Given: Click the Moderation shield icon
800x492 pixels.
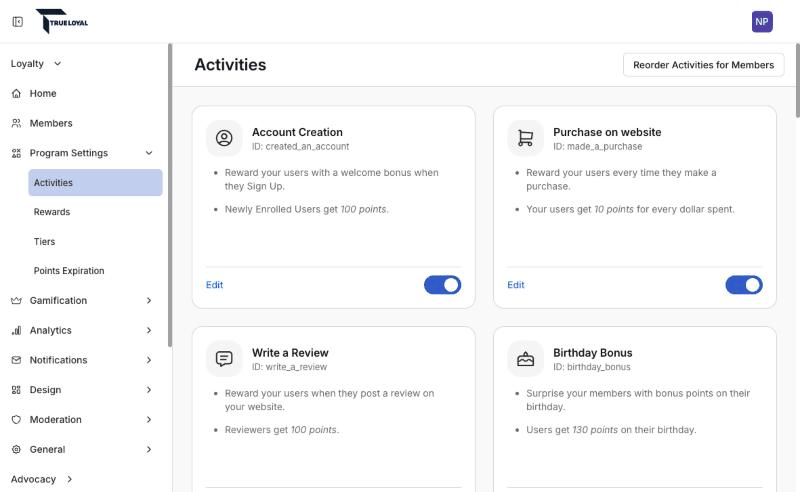Looking at the screenshot, I should [16, 420].
